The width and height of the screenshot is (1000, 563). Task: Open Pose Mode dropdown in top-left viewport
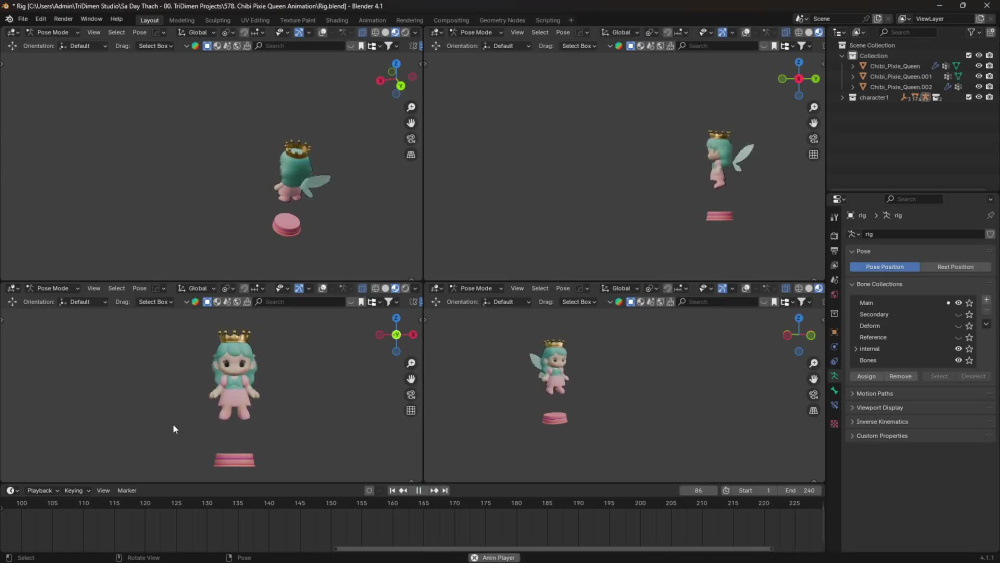tap(53, 33)
